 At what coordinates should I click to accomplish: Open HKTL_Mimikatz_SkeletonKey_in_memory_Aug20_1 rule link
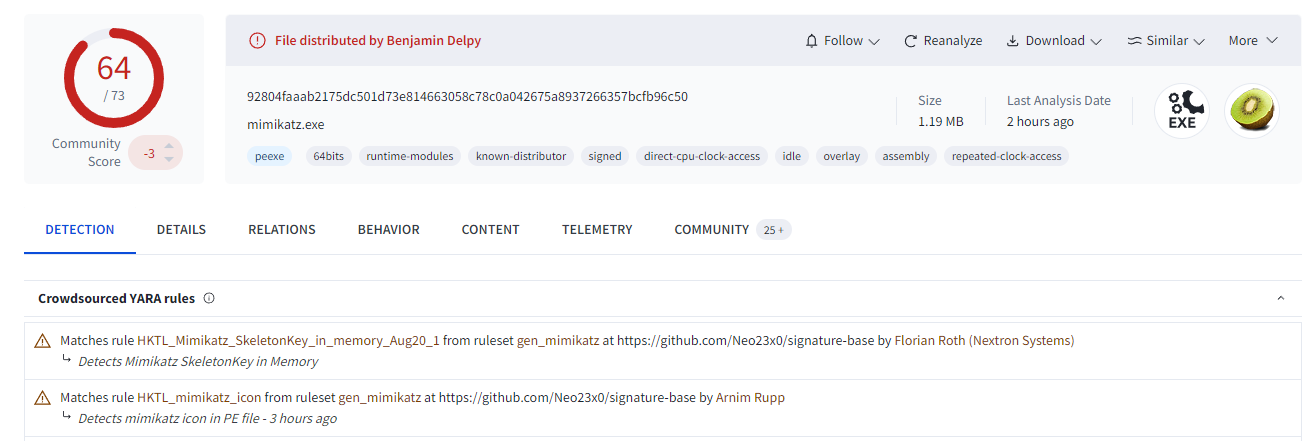[288, 341]
